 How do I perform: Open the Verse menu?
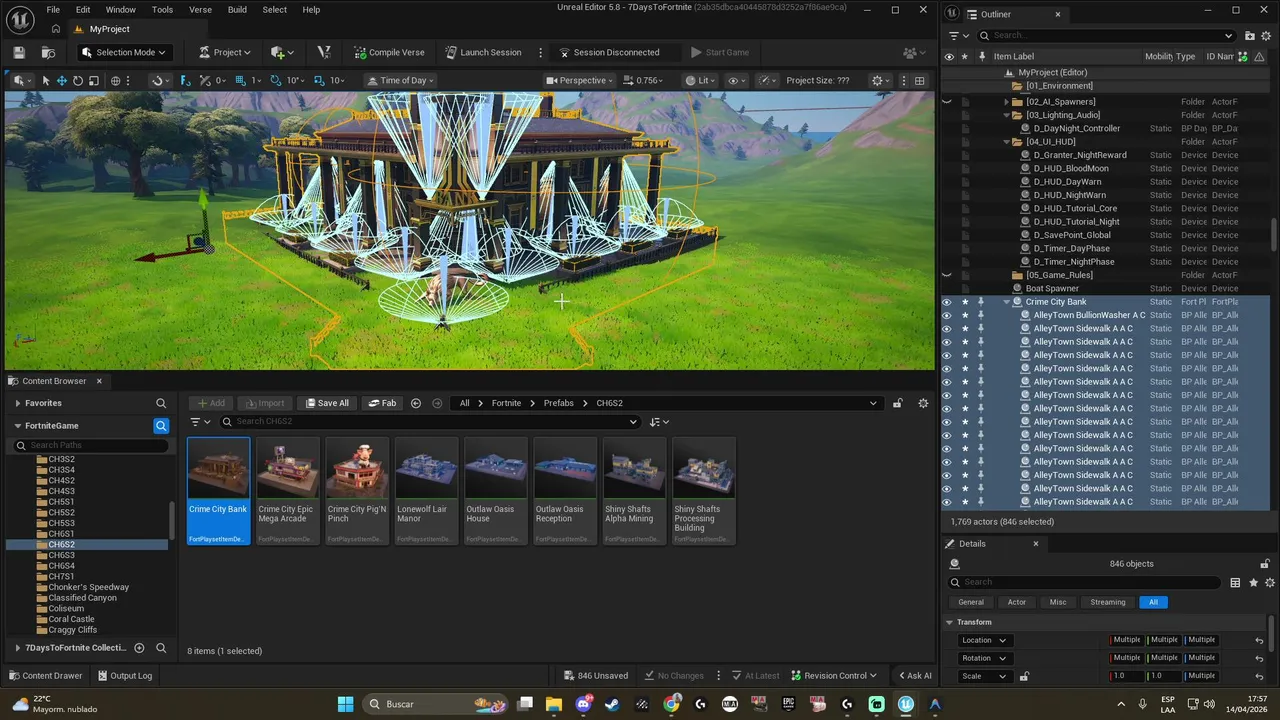(200, 10)
